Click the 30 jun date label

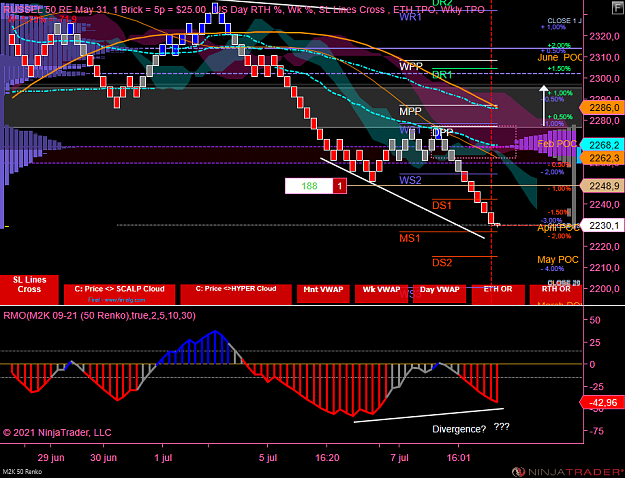(x=104, y=458)
